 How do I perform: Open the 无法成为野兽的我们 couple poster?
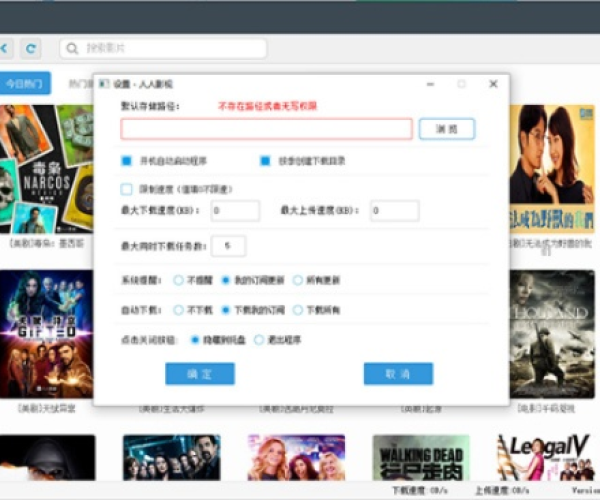[x=552, y=169]
